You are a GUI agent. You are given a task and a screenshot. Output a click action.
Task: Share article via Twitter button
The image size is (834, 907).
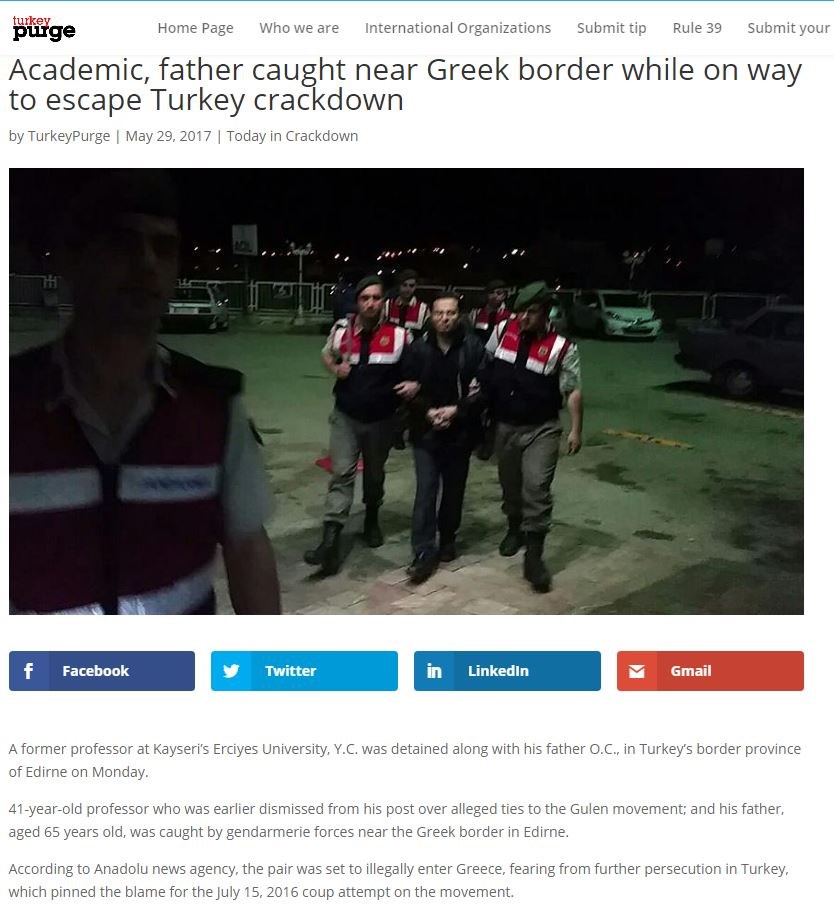pos(304,671)
